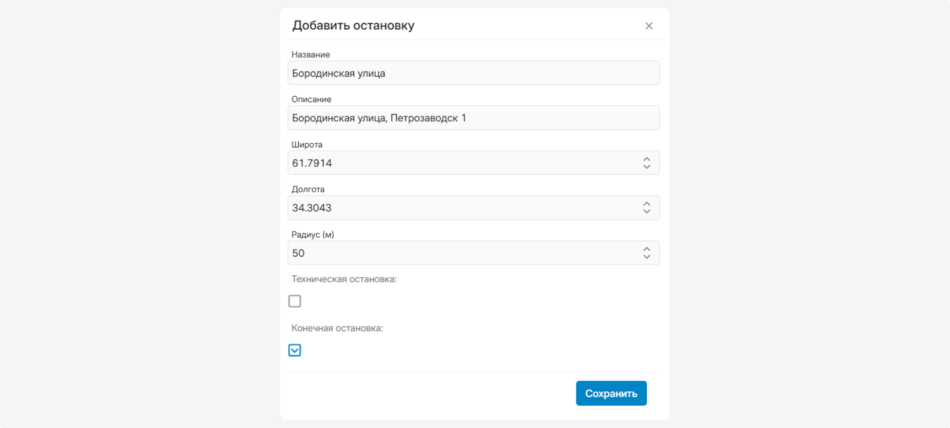The image size is (950, 428).
Task: Select the Долгота field showing 34.3043
Action: [x=474, y=207]
